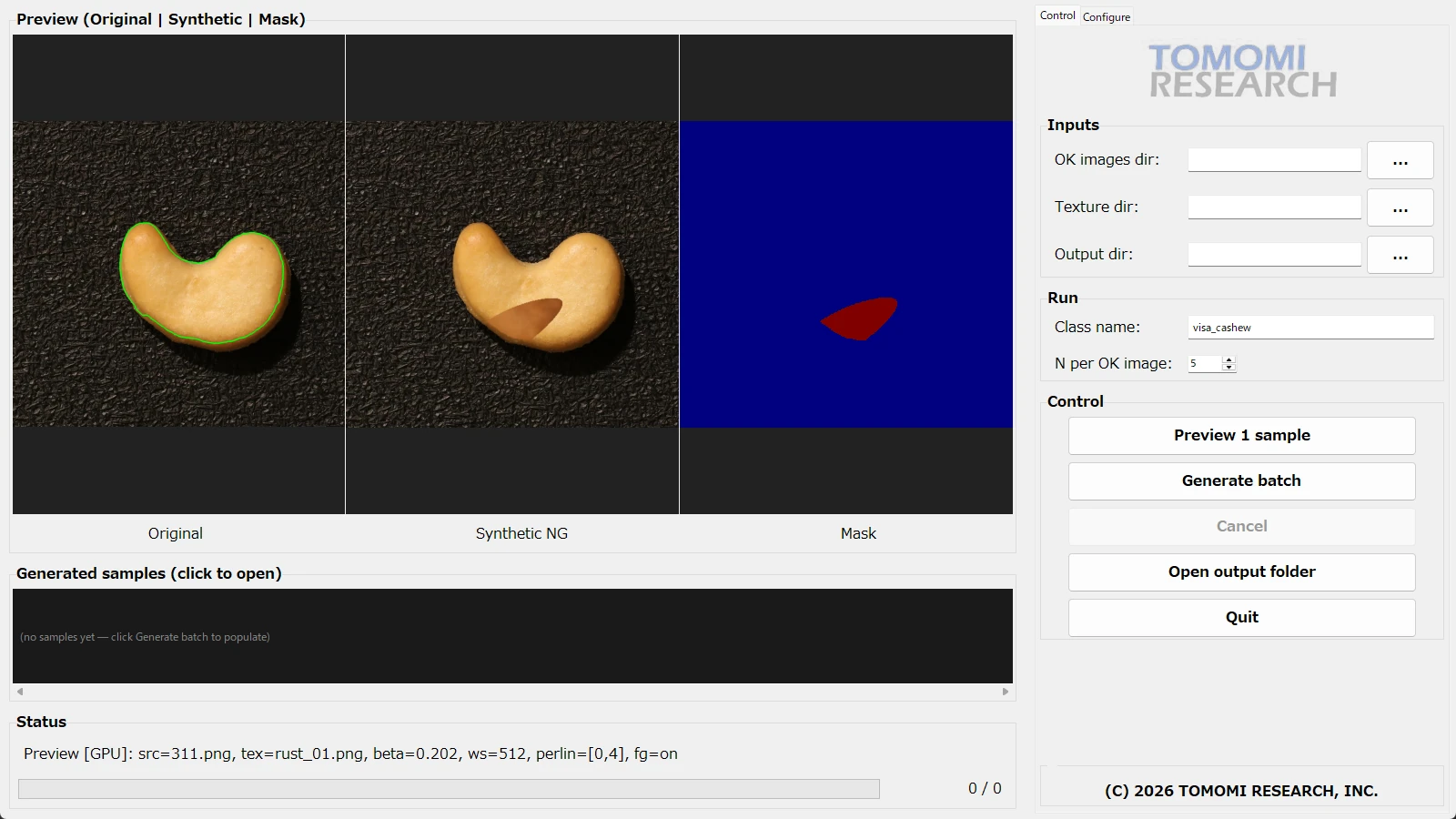This screenshot has height=819, width=1456.
Task: Click the '0 / 0' progress counter
Action: [985, 788]
